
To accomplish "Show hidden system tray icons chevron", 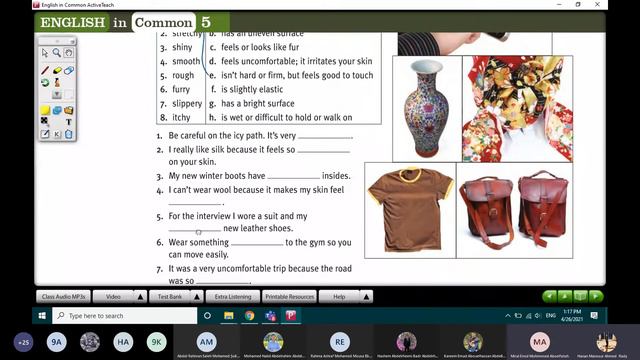I will click(508, 316).
